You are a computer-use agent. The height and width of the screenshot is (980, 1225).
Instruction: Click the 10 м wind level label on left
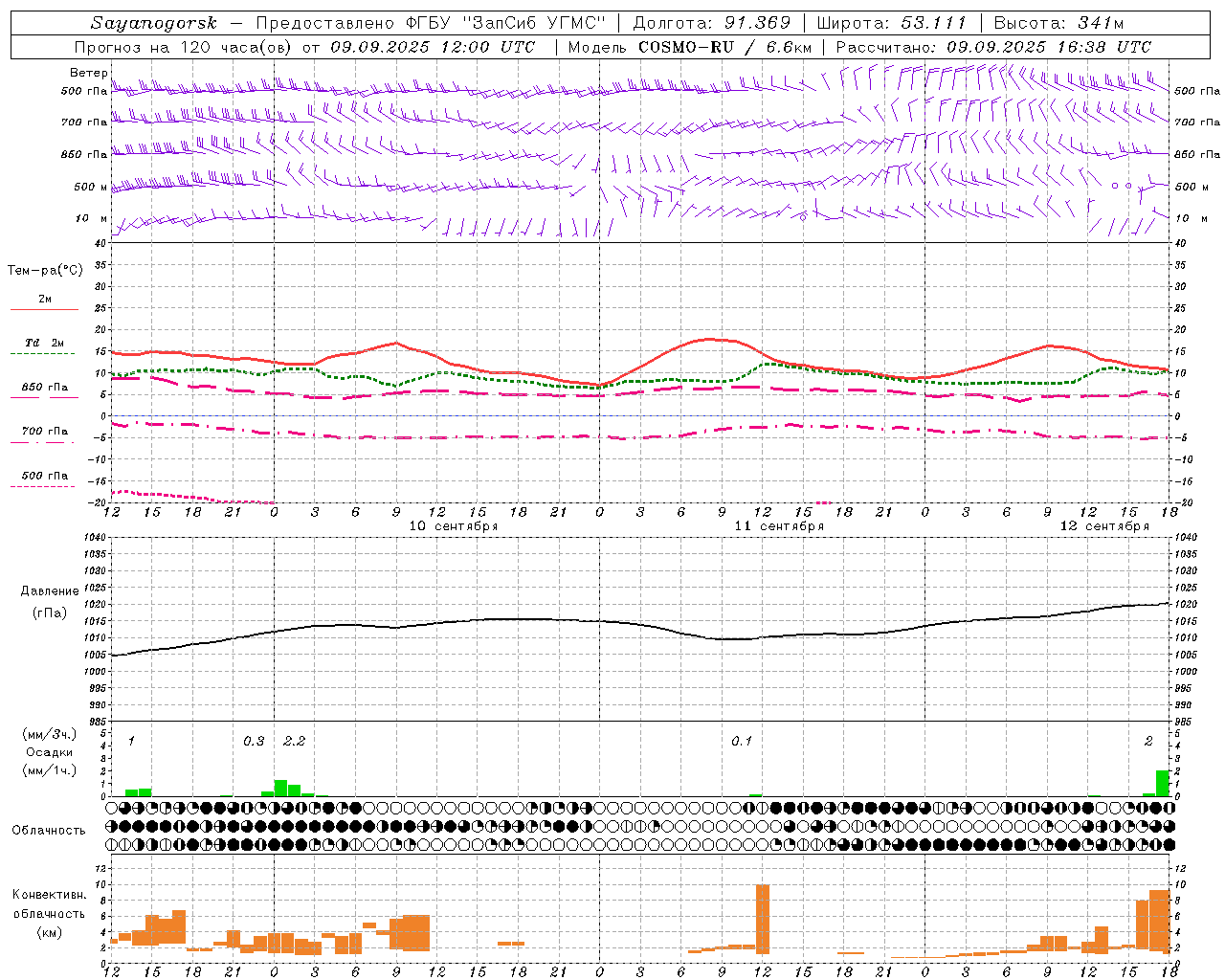click(x=91, y=218)
